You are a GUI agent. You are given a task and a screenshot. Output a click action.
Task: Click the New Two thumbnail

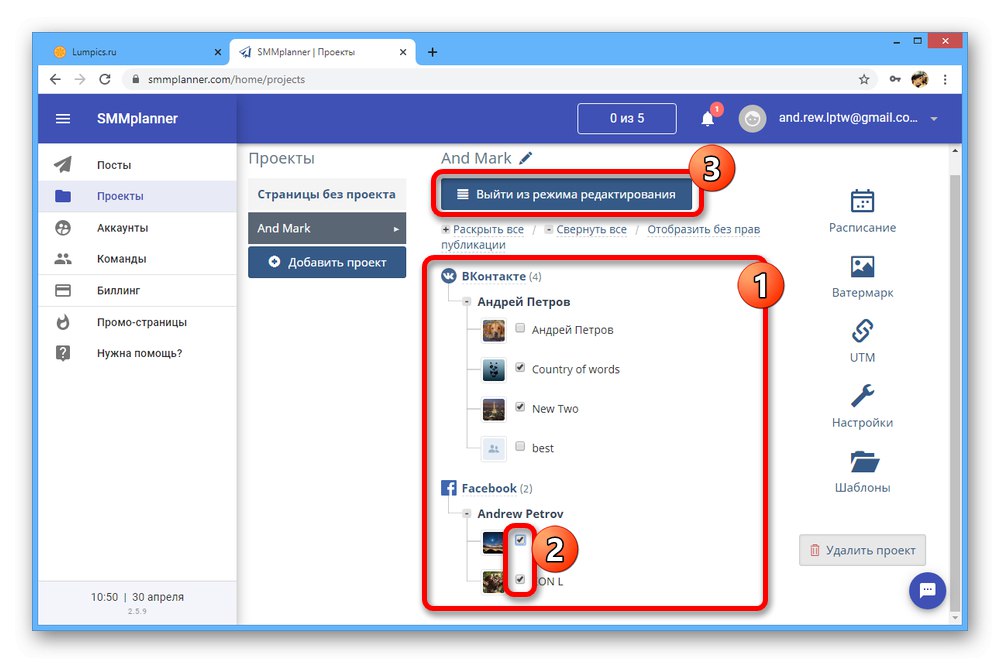(x=494, y=409)
